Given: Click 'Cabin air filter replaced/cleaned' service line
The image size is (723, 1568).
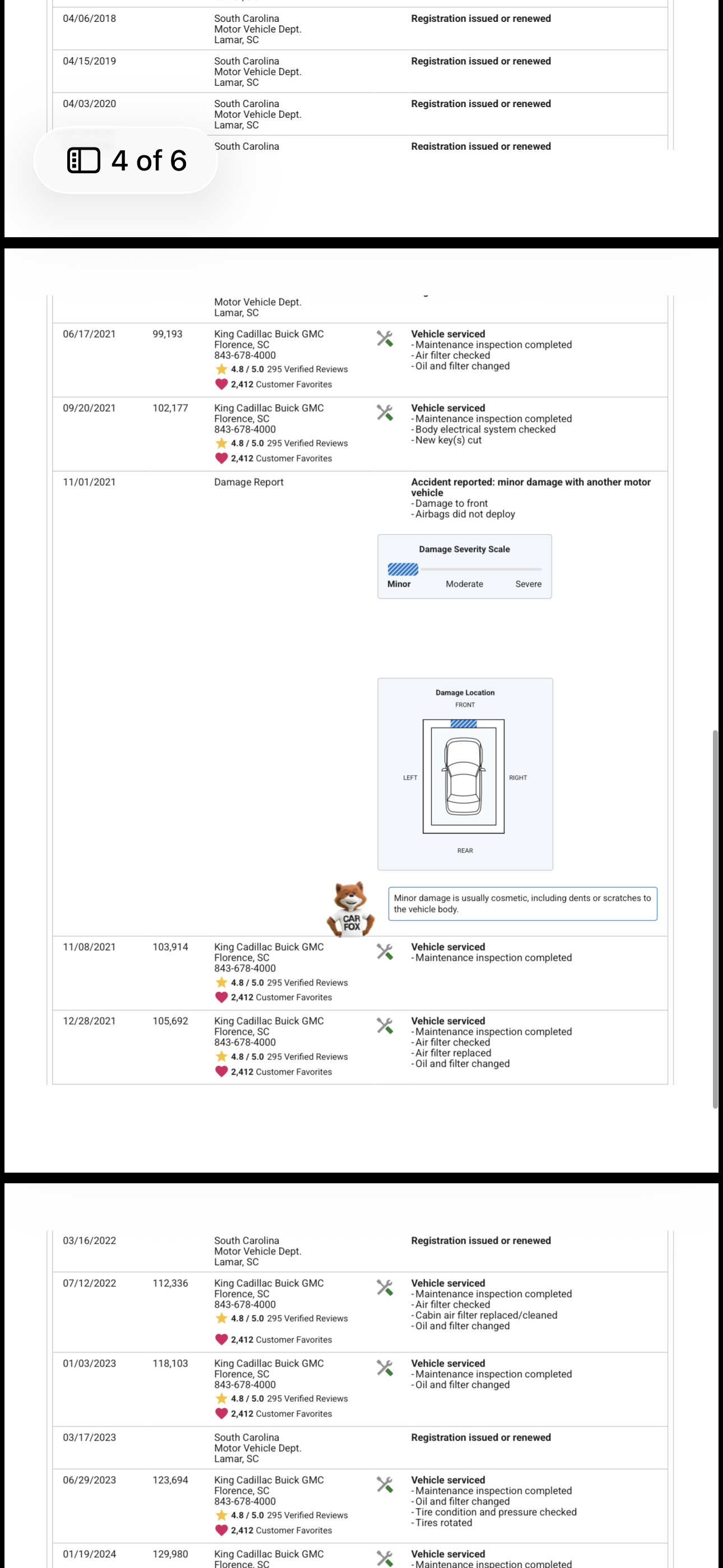Looking at the screenshot, I should click(x=484, y=1315).
